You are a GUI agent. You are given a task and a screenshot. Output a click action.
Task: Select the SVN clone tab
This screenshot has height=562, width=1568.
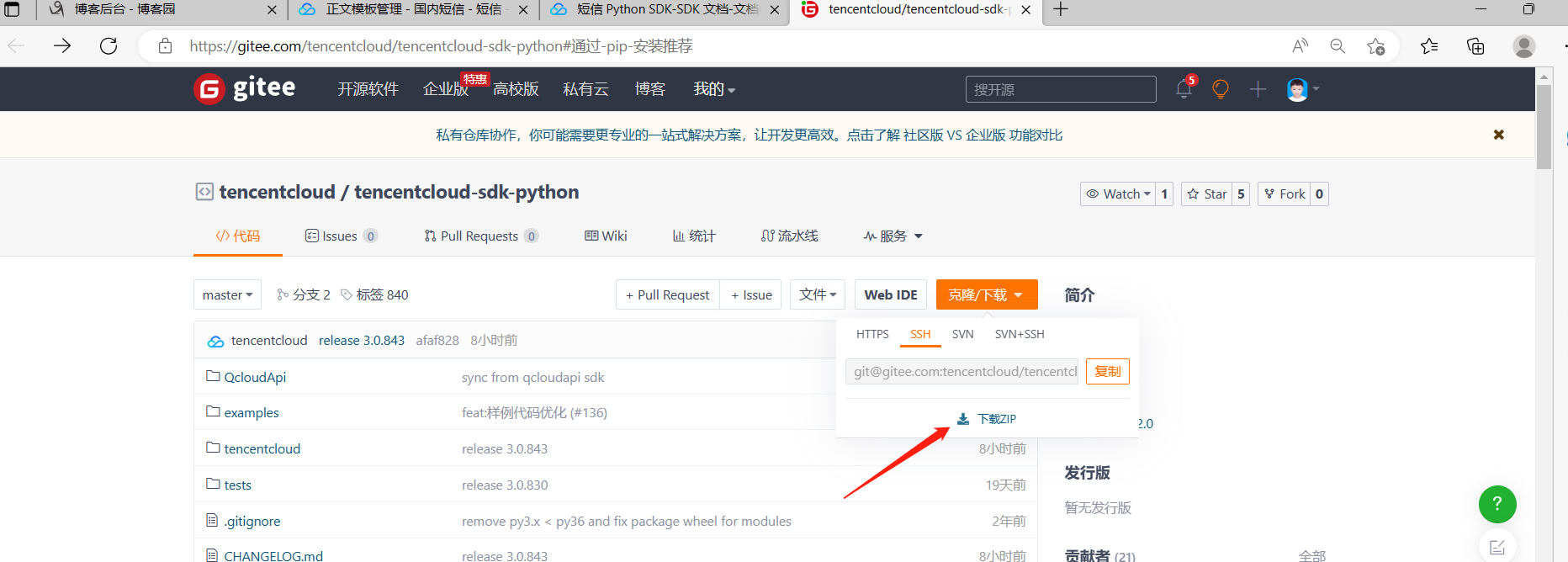tap(962, 334)
